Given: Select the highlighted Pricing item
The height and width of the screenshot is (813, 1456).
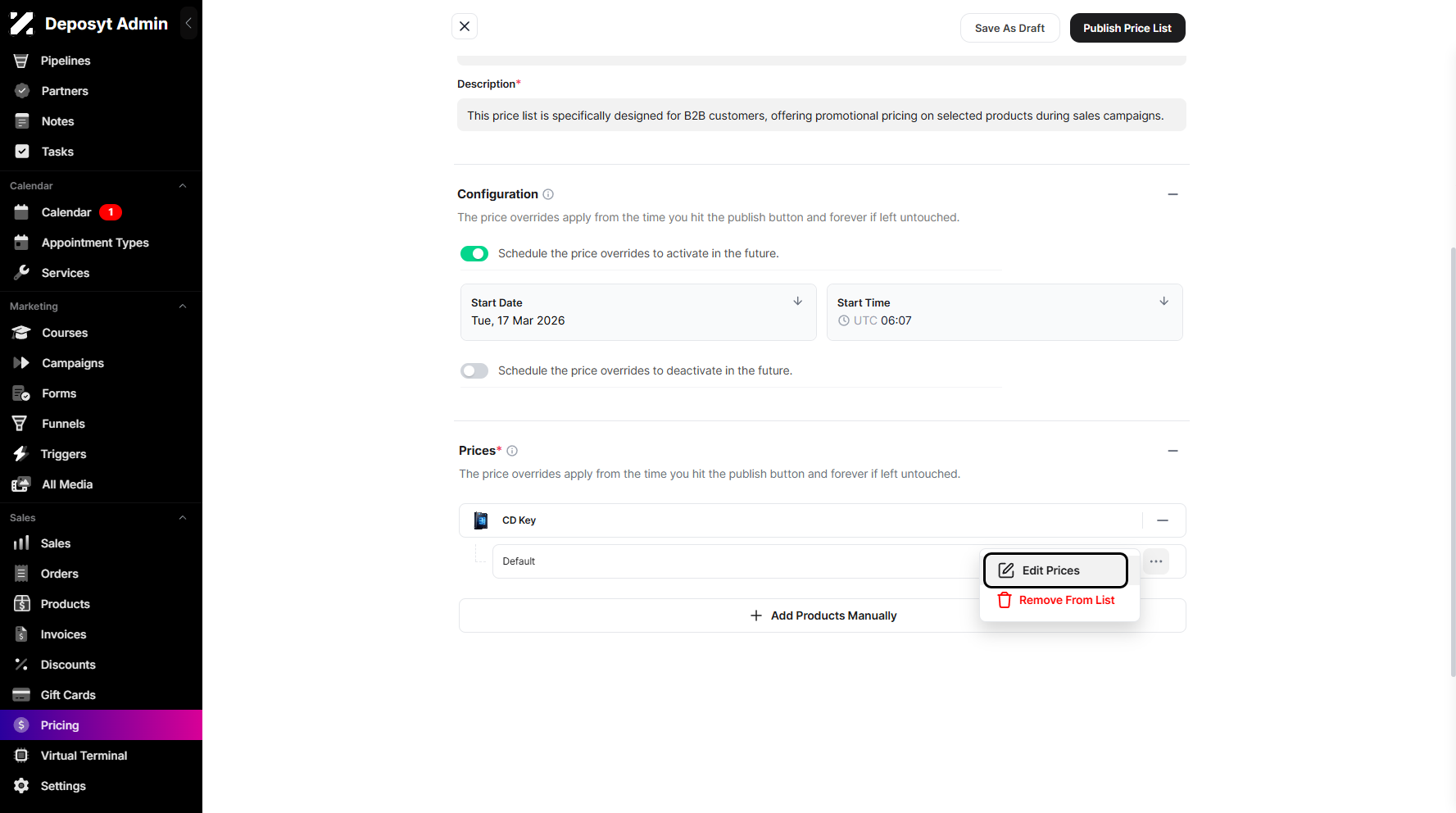Looking at the screenshot, I should [x=101, y=725].
